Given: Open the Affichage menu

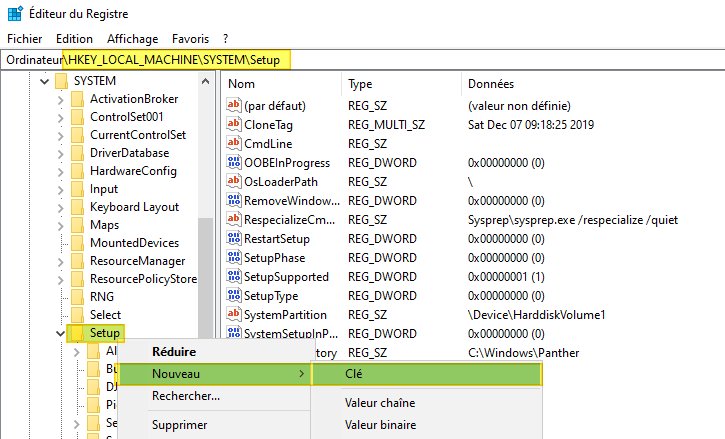Looking at the screenshot, I should click(x=133, y=39).
